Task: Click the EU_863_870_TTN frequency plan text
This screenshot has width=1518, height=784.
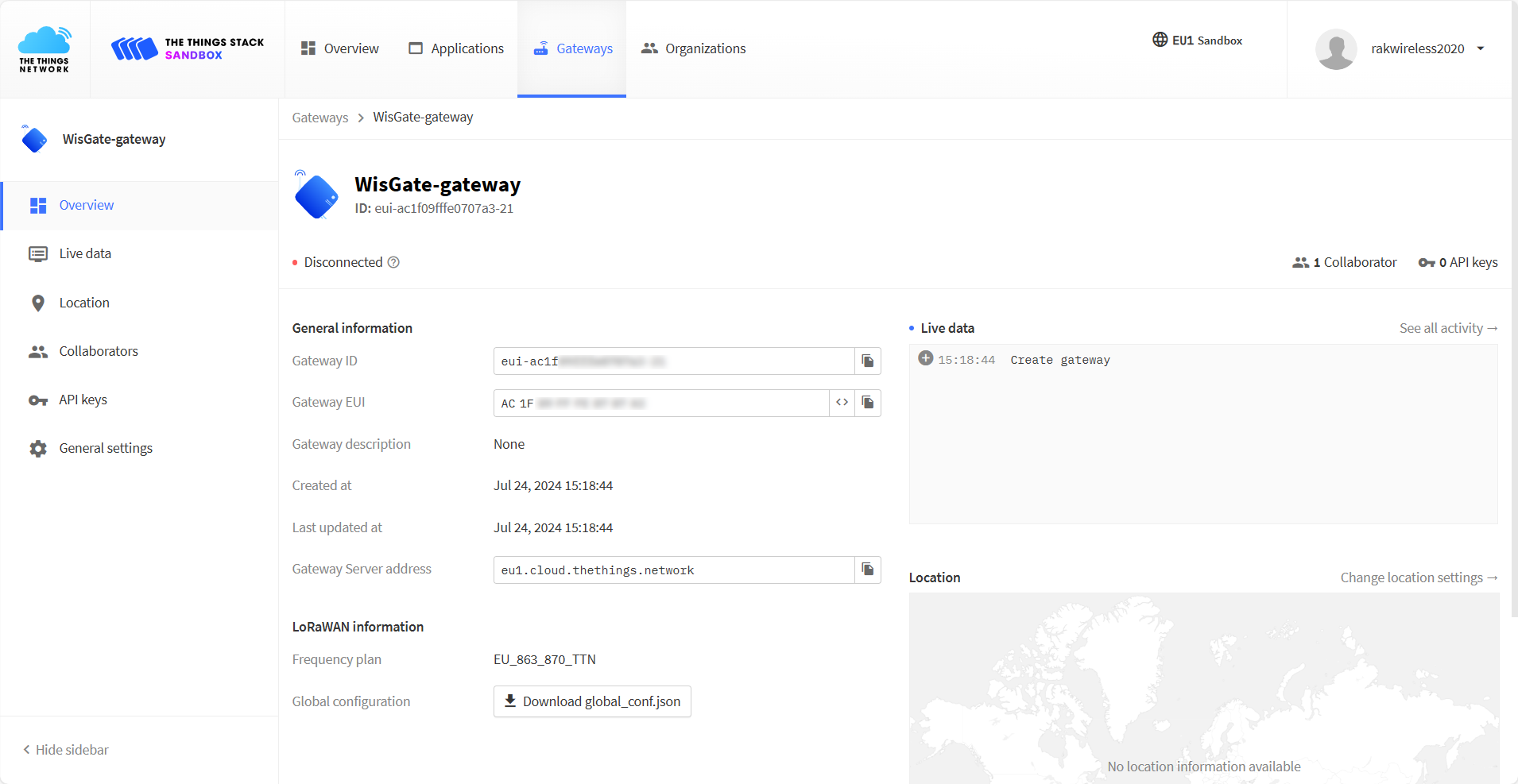Action: (544, 659)
